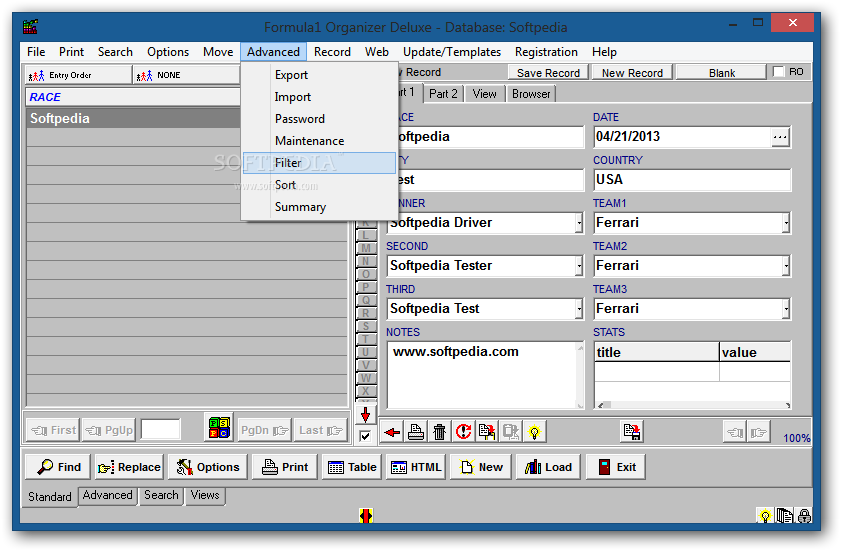
Task: Switch to Advanced toolbar tab at bottom
Action: coord(107,495)
